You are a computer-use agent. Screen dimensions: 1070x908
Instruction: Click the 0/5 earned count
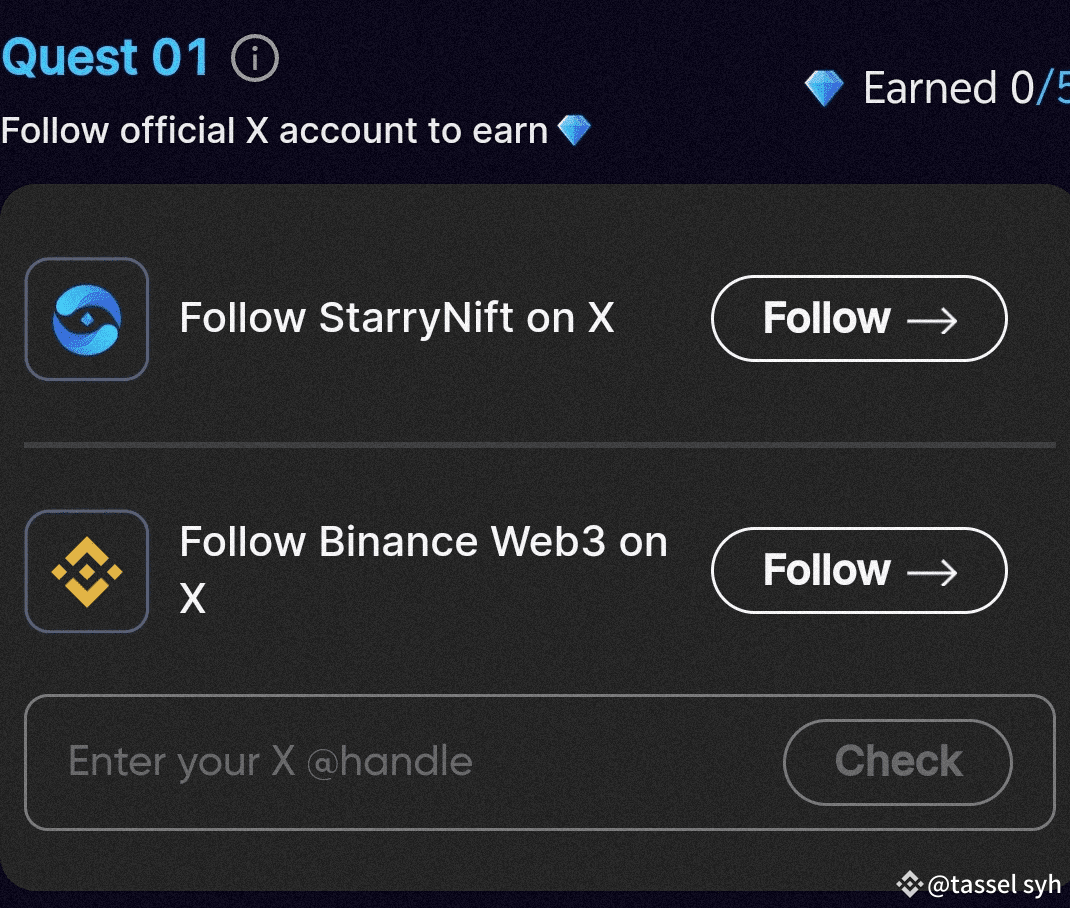coord(1040,89)
